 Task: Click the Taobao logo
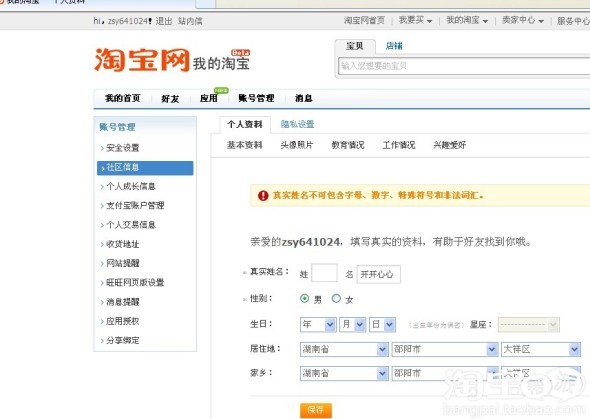[141, 60]
